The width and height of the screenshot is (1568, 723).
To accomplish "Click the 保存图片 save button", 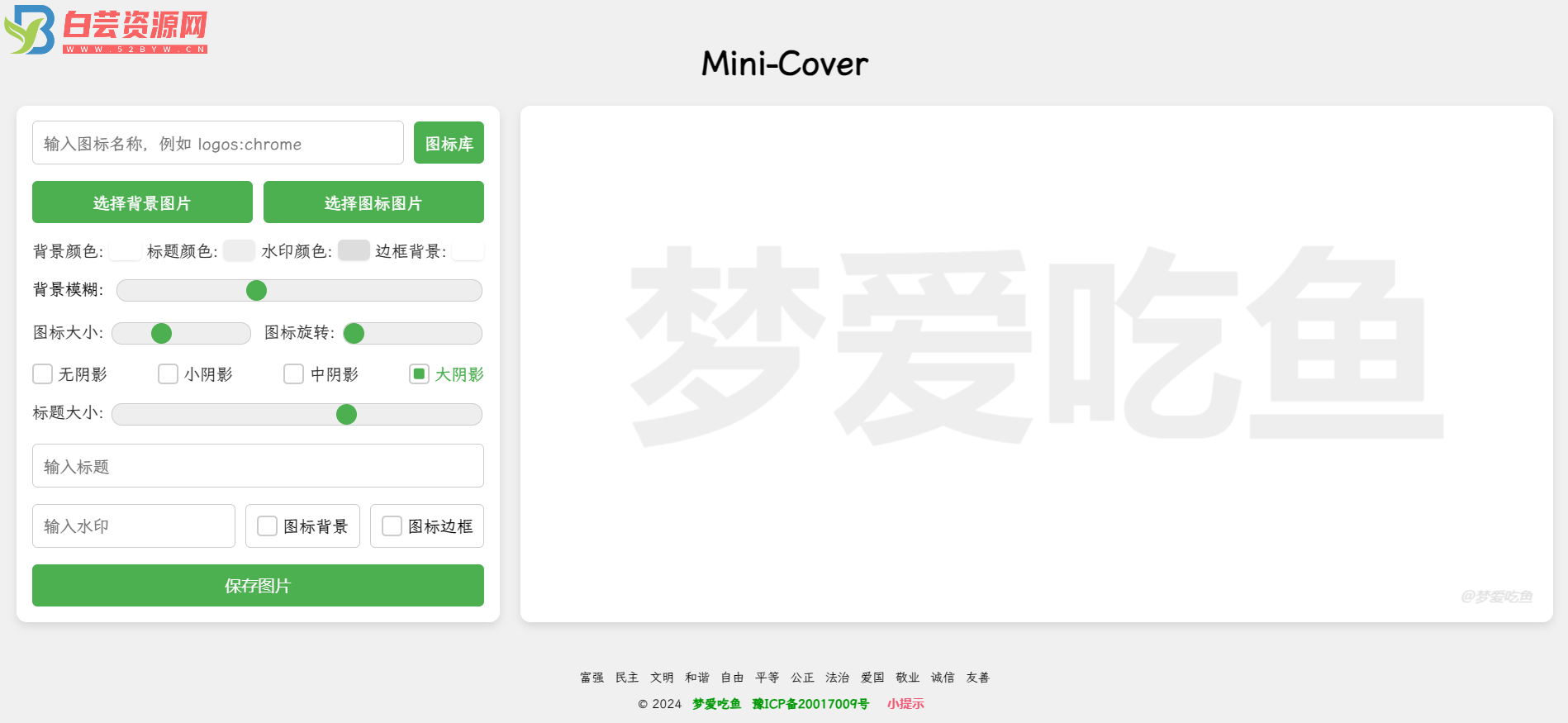I will (258, 585).
